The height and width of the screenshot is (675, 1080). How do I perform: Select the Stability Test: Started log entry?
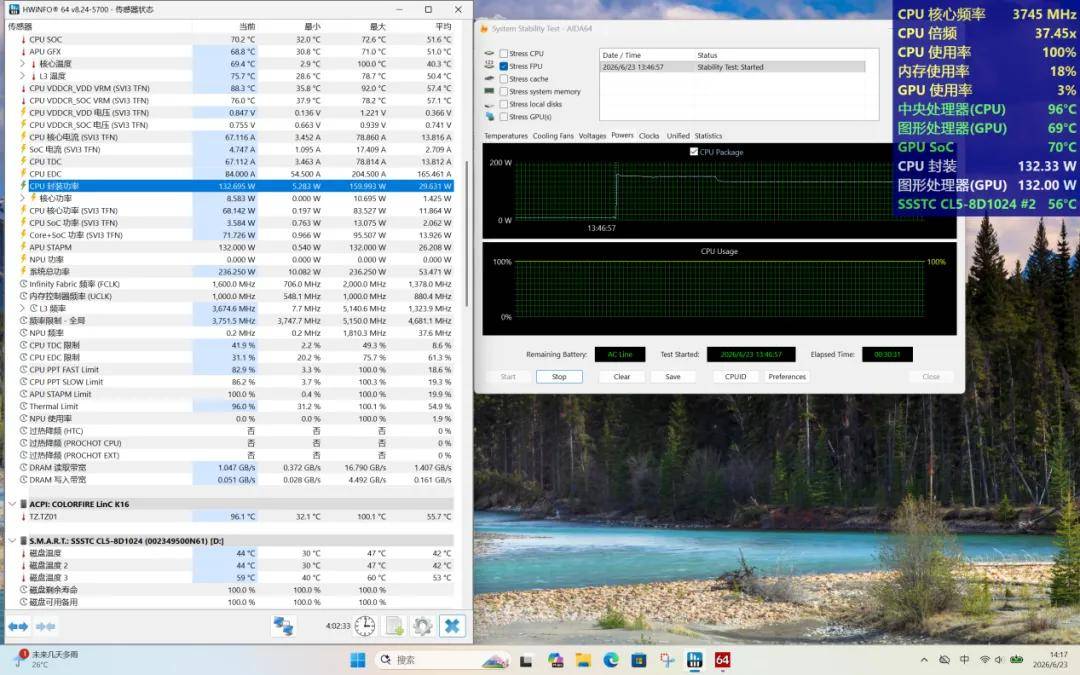click(733, 67)
